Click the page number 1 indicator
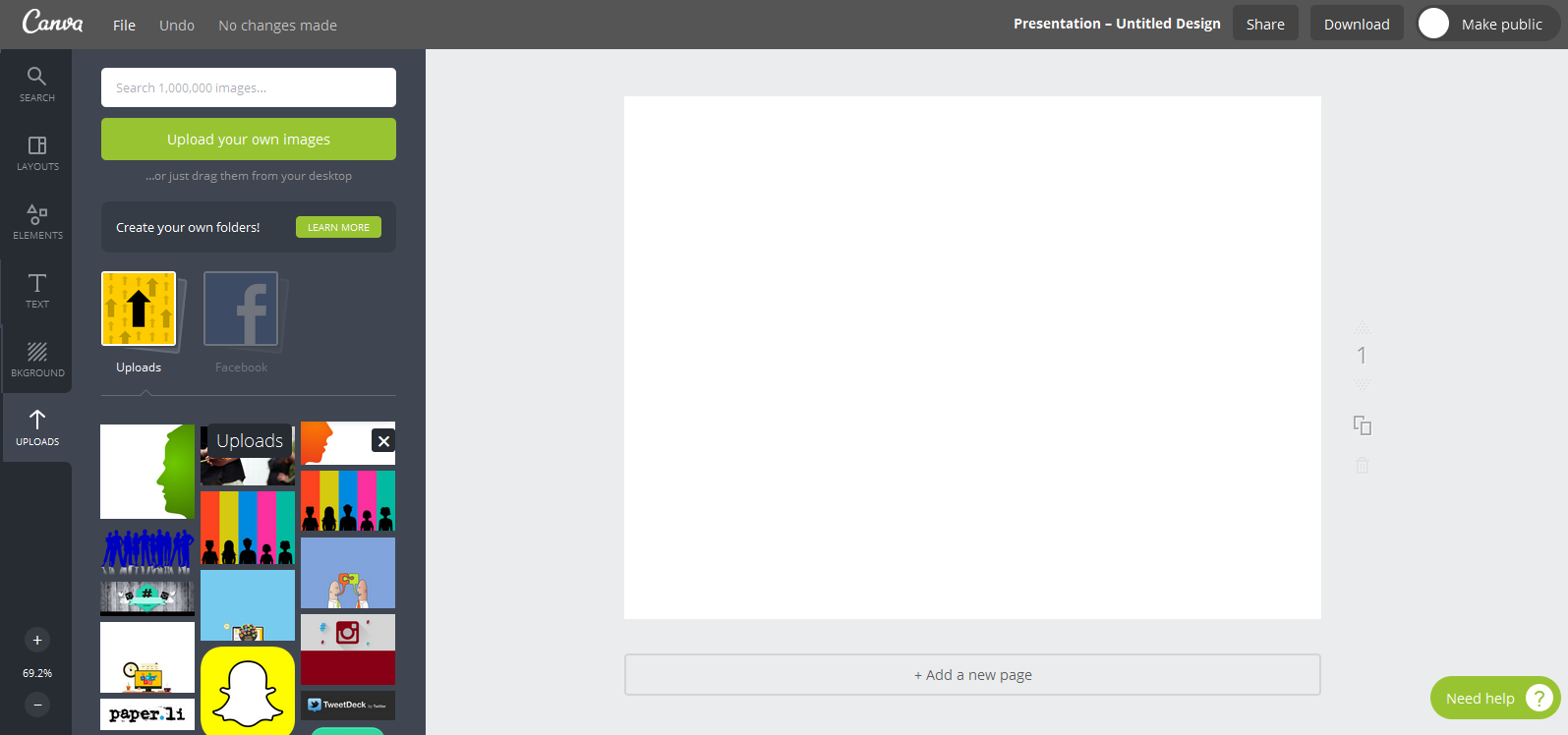Screen dimensions: 1568x735 click(1362, 356)
